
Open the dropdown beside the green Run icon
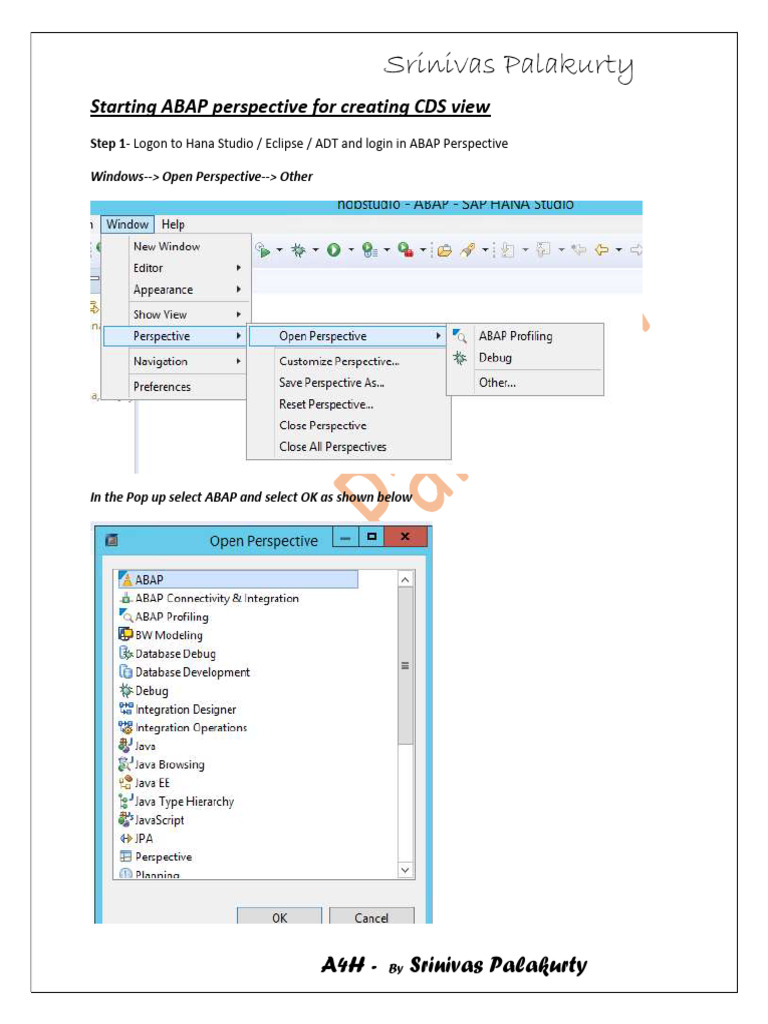coord(351,249)
